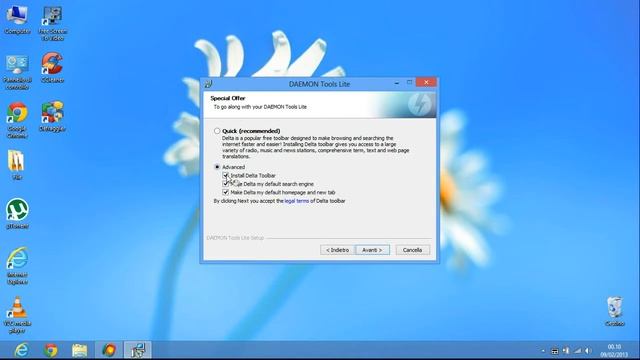Click Google Chrome in the taskbar
Image resolution: width=640 pixels, height=360 pixels.
(51, 350)
